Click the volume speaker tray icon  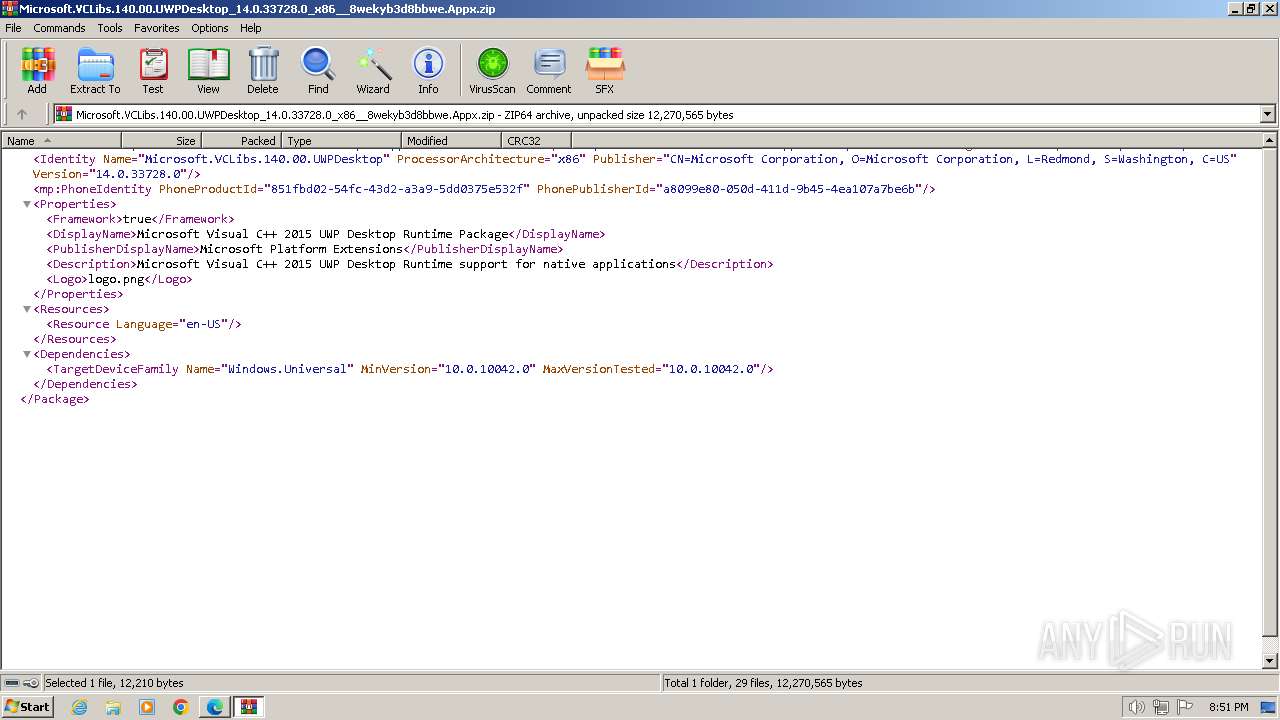point(1136,707)
